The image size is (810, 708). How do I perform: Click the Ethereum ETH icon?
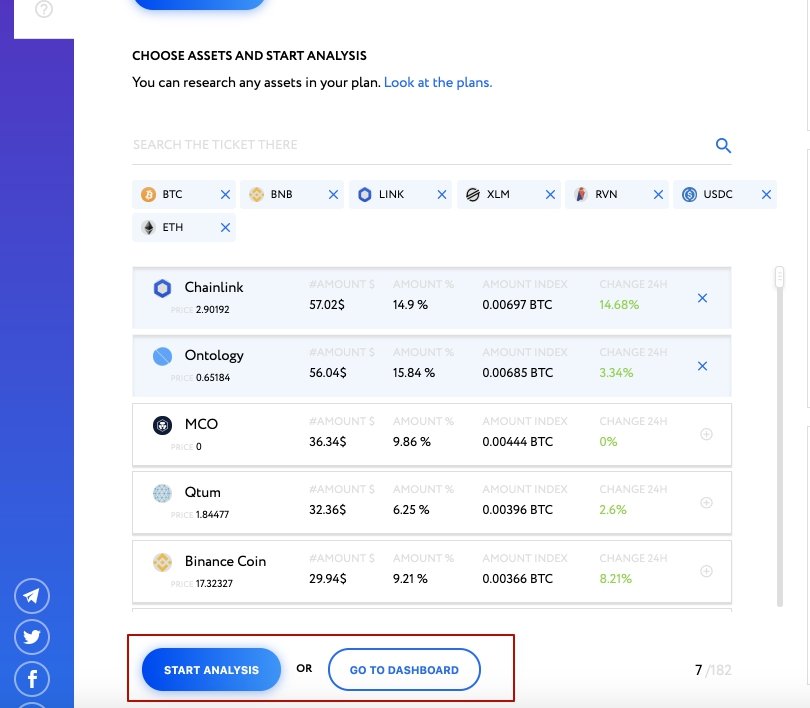click(149, 228)
